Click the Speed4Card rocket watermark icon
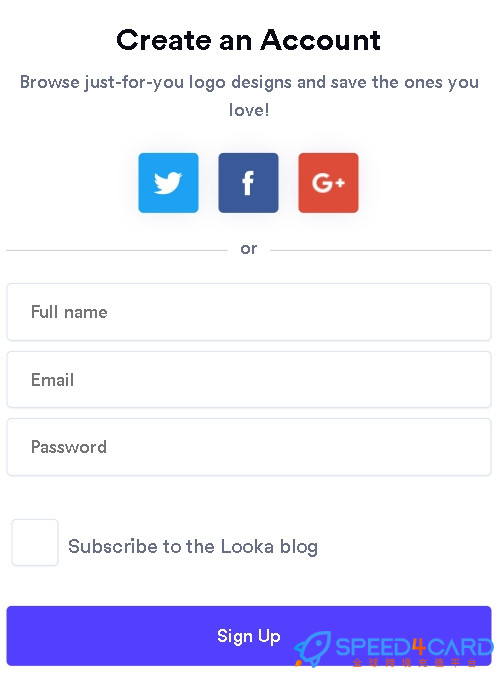The image size is (499, 673). coord(313,648)
